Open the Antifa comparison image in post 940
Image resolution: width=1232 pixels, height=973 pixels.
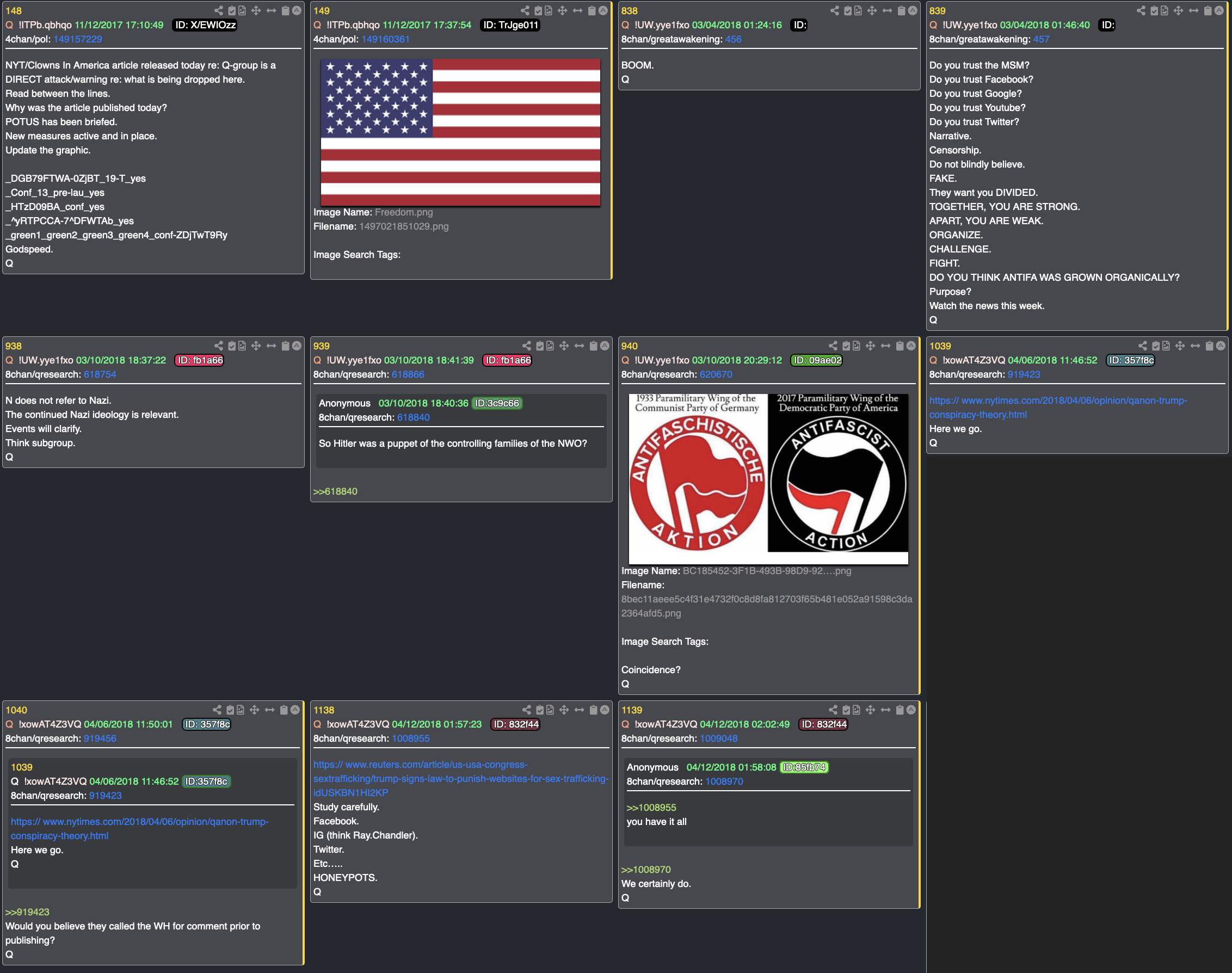[768, 478]
